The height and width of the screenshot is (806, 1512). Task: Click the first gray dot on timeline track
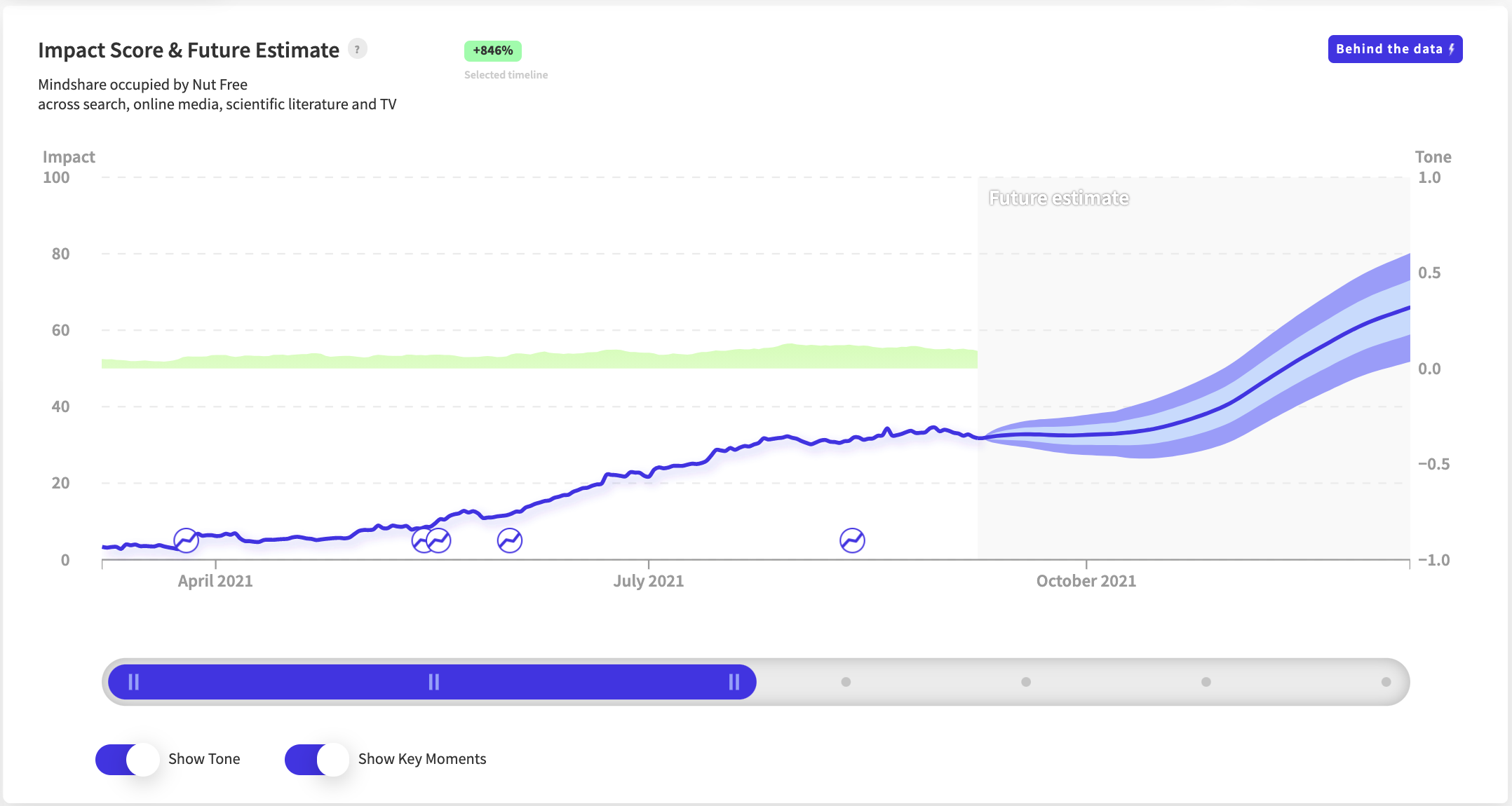click(846, 682)
